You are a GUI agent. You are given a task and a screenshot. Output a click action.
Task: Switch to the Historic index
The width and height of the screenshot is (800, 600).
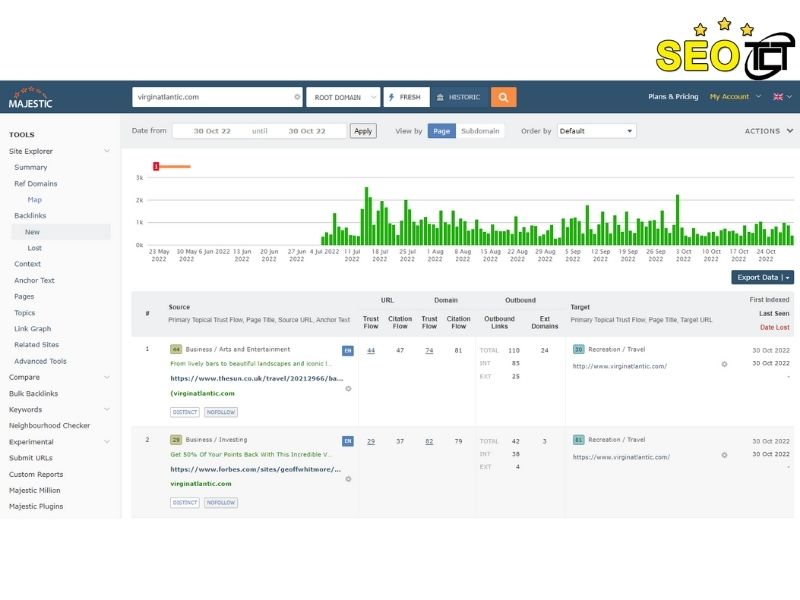(x=459, y=97)
